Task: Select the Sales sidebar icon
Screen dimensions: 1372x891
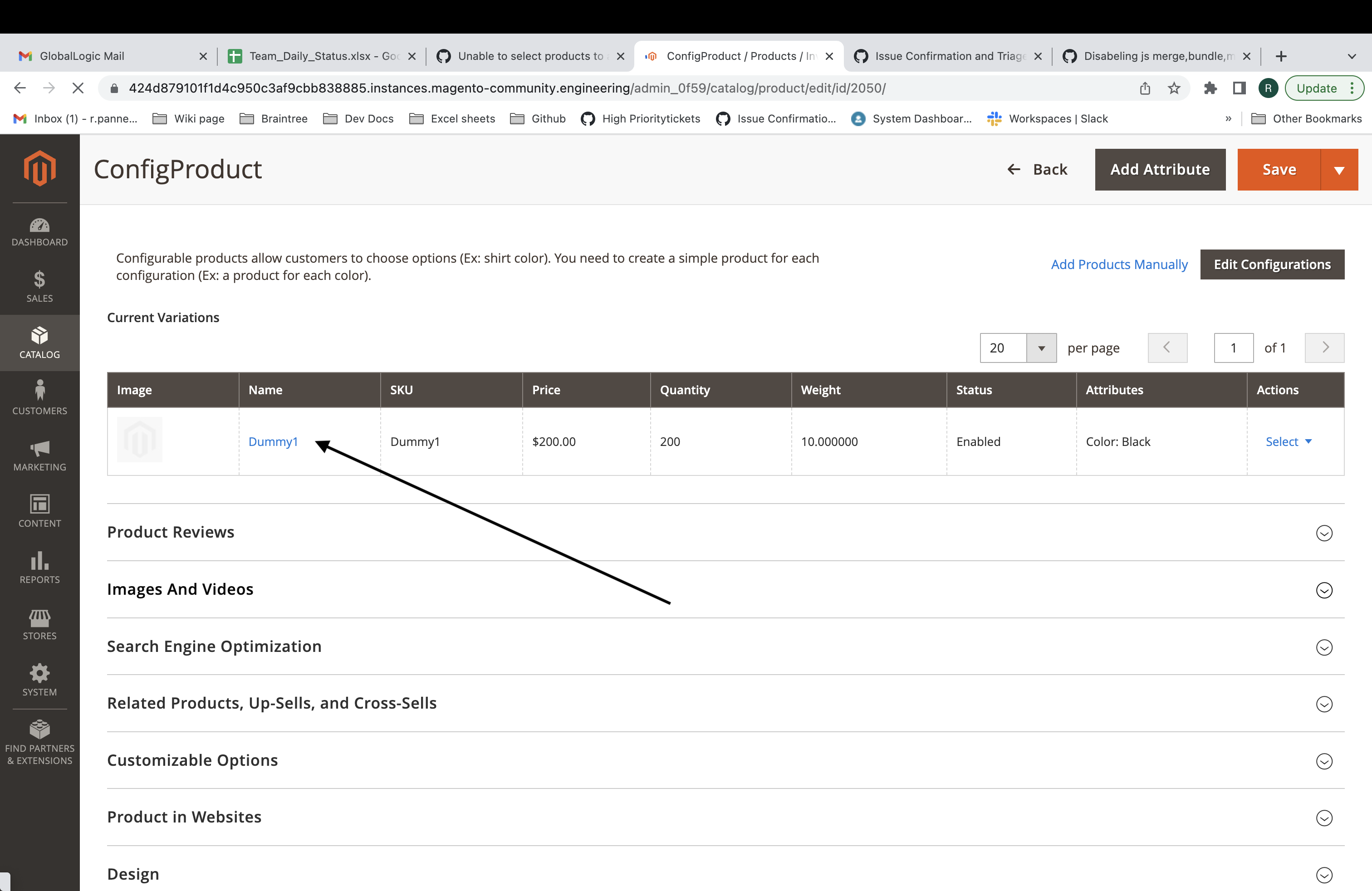Action: 39,287
